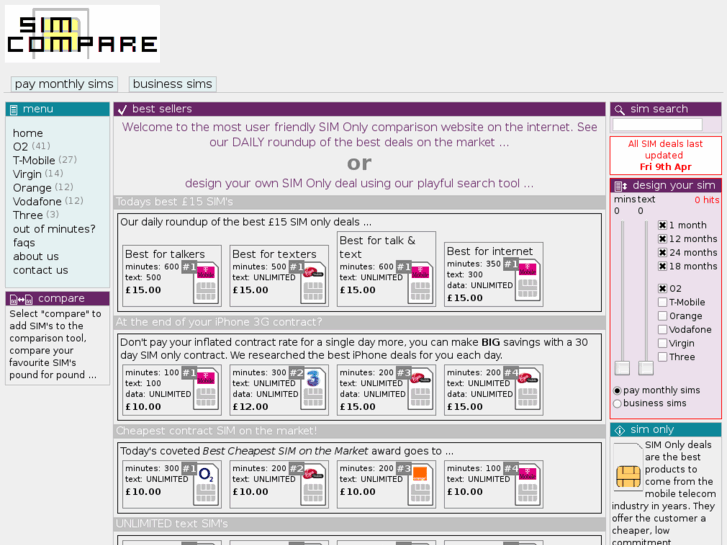727x545 pixels.
Task: Click the sim only header icon
Action: click(619, 430)
